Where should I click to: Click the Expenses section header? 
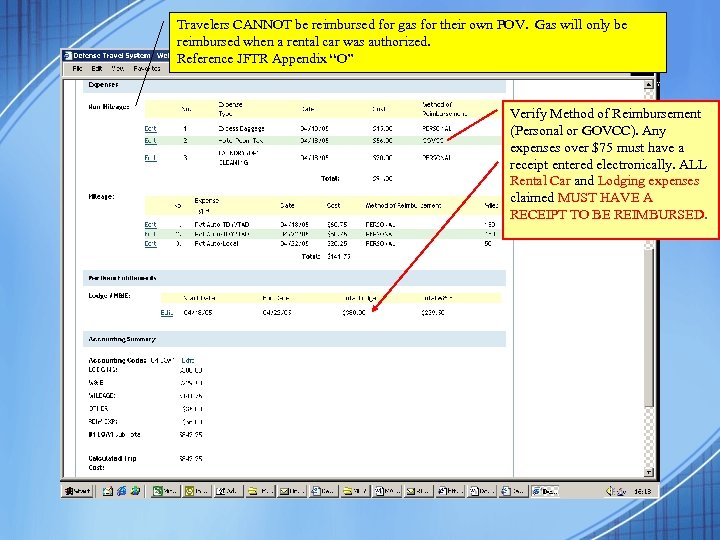pos(294,85)
